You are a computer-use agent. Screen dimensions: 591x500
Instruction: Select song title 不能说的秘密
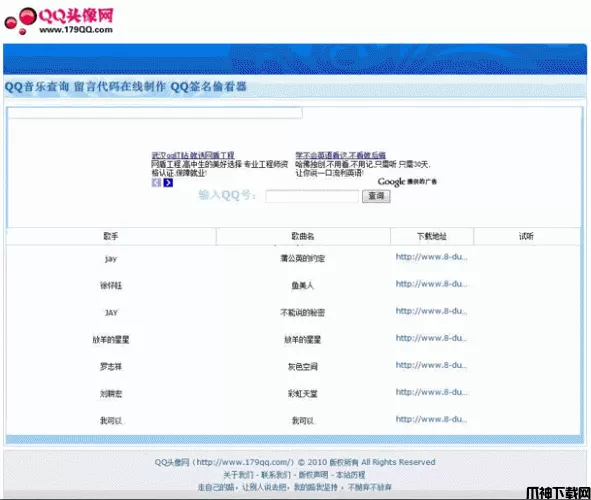pos(303,313)
